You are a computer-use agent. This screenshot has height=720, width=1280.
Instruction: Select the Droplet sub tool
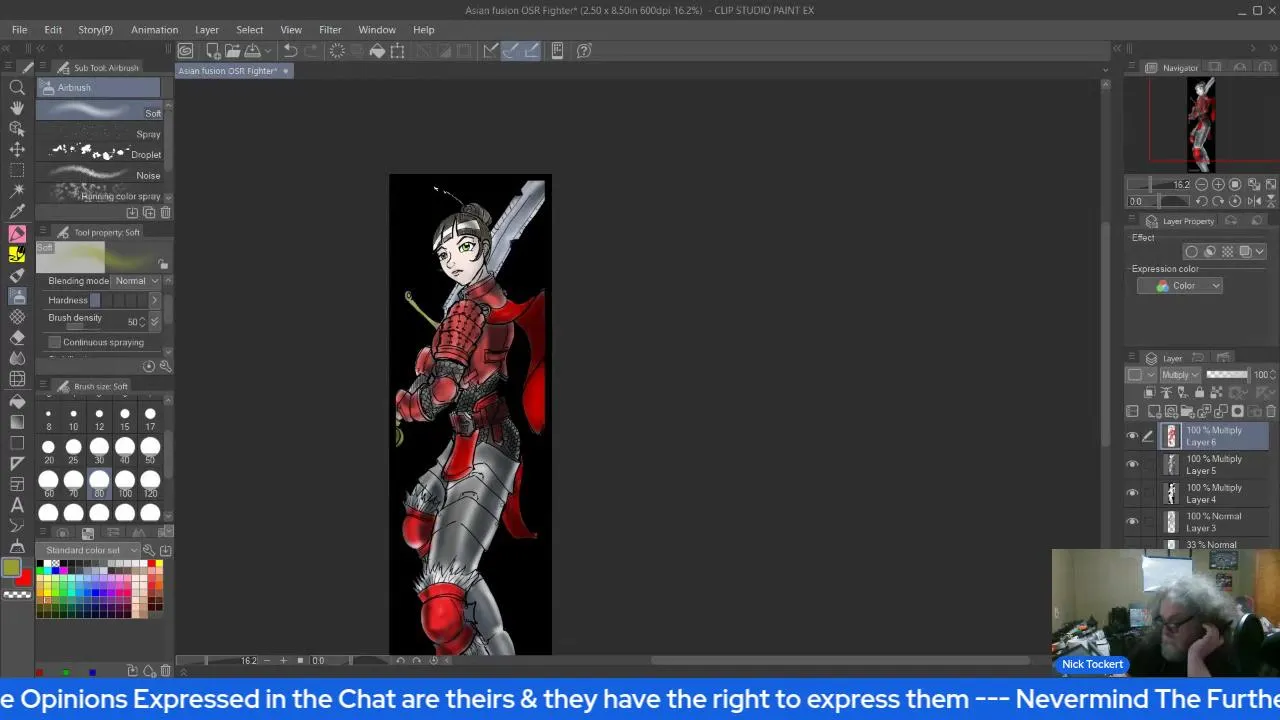pyautogui.click(x=99, y=154)
